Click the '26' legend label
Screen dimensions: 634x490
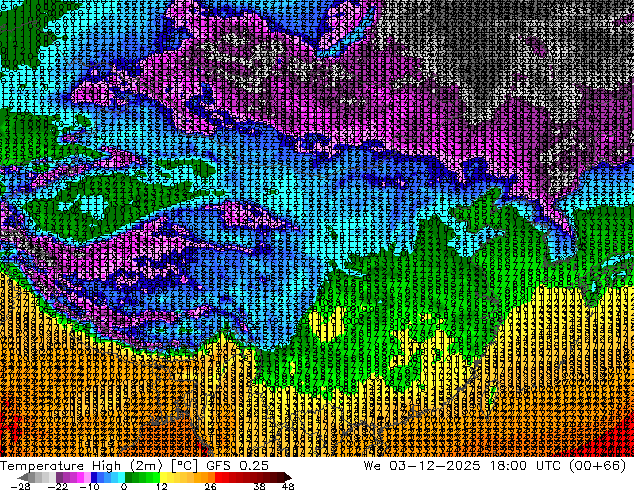pos(210,486)
